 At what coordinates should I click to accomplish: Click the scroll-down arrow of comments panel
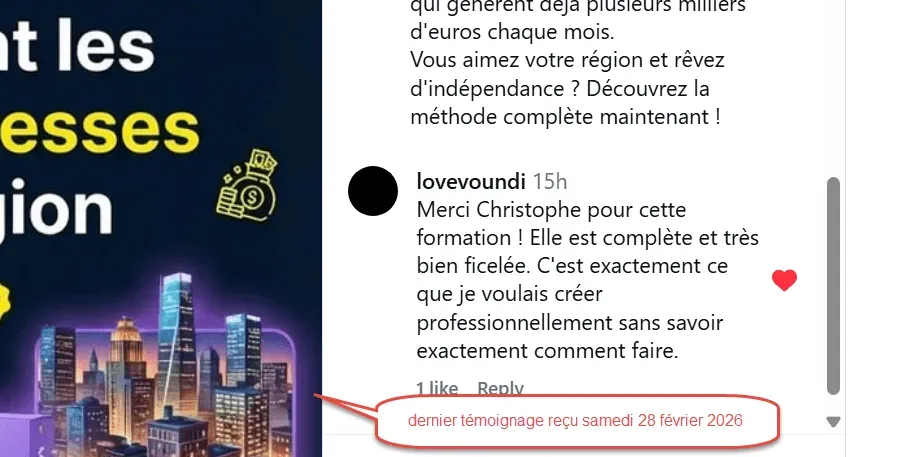pyautogui.click(x=834, y=421)
